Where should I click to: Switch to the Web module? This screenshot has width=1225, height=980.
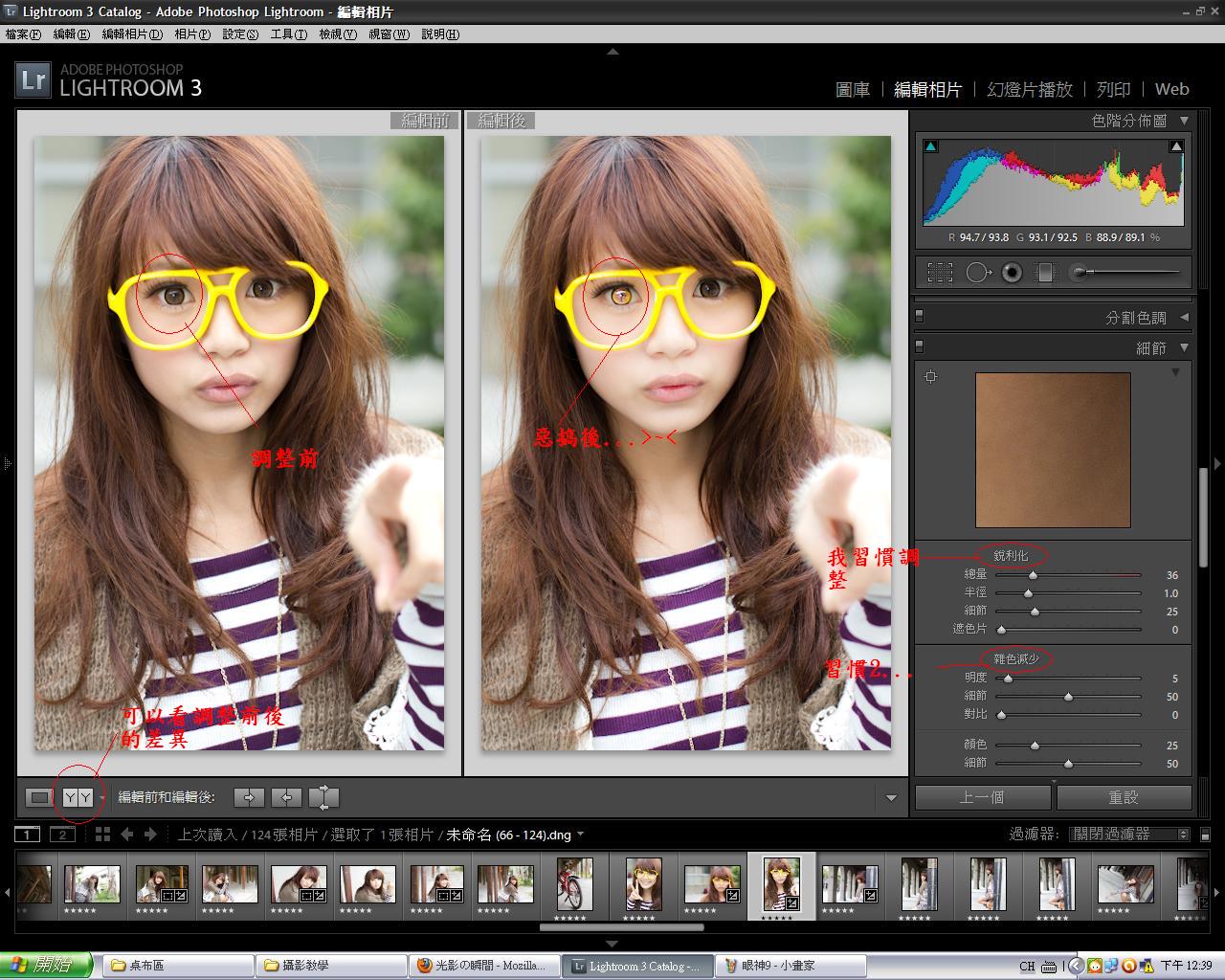pos(1171,90)
